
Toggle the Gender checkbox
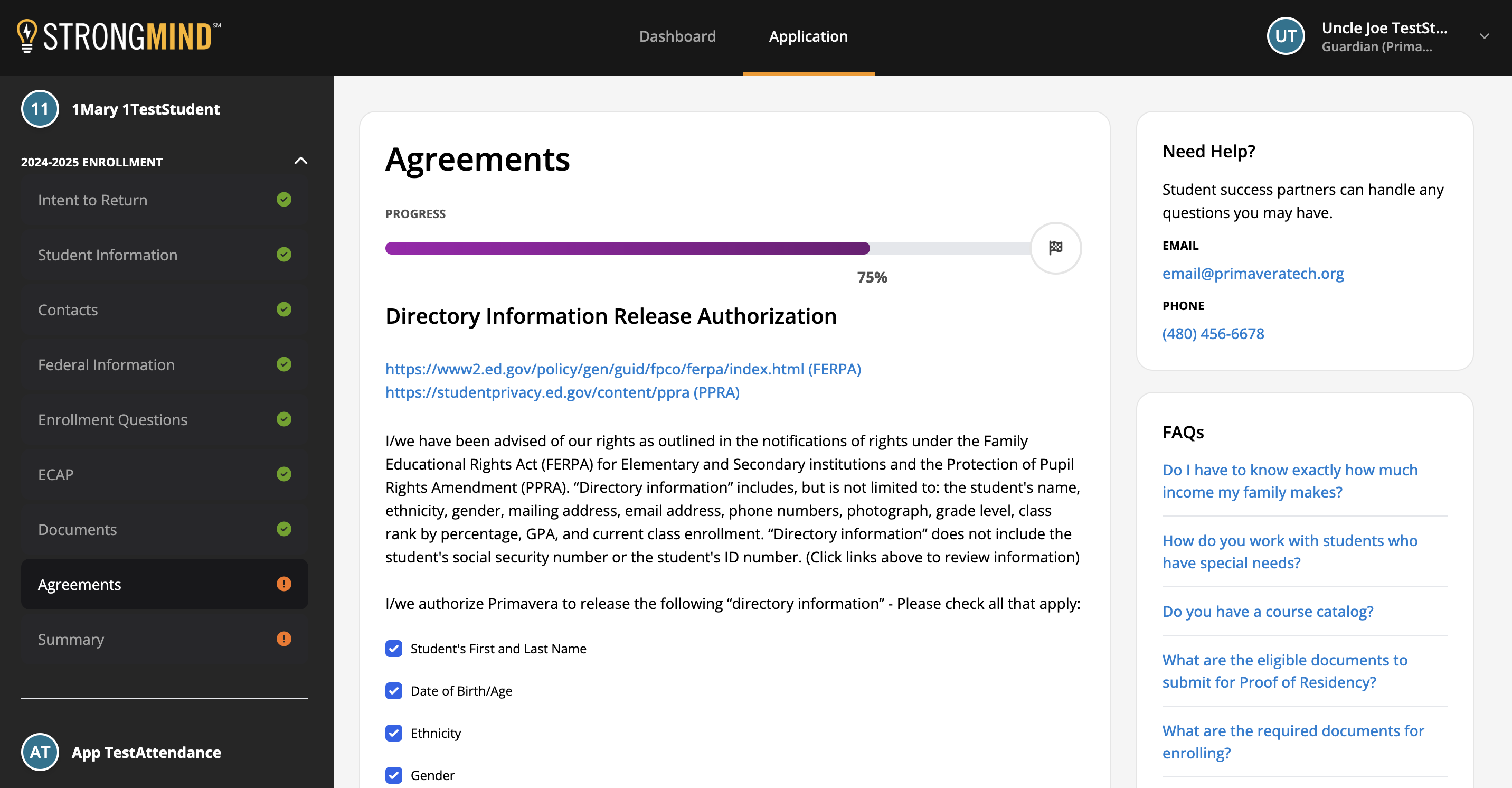pos(394,775)
